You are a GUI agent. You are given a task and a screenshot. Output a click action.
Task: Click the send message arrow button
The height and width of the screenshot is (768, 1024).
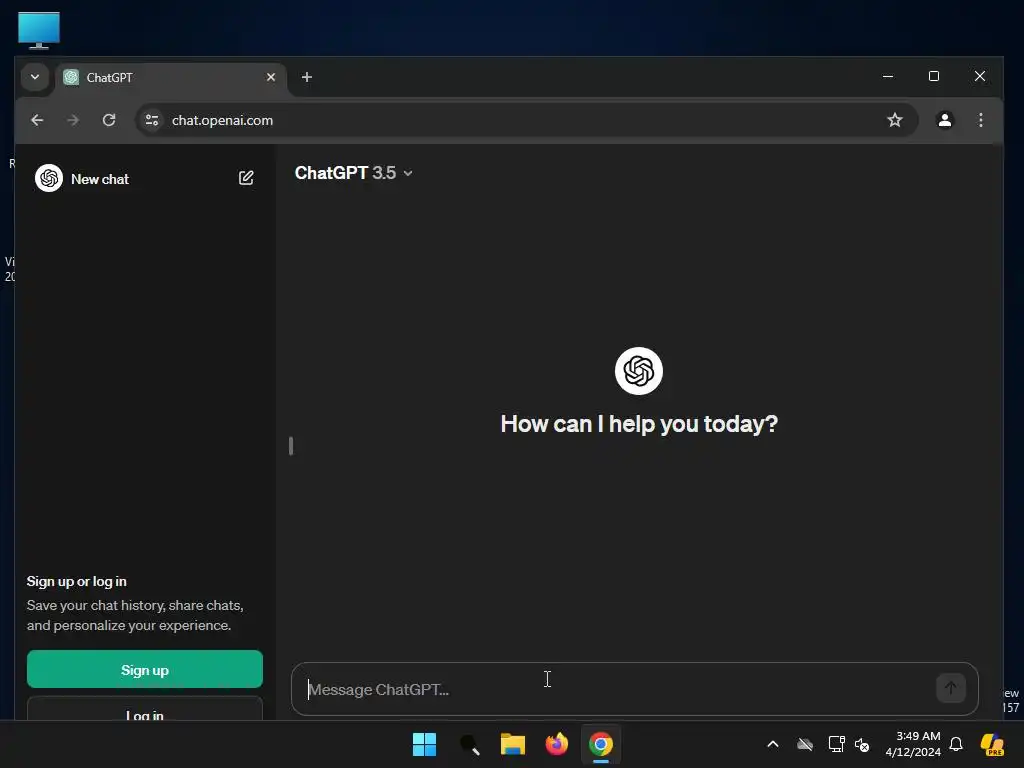pyautogui.click(x=950, y=688)
